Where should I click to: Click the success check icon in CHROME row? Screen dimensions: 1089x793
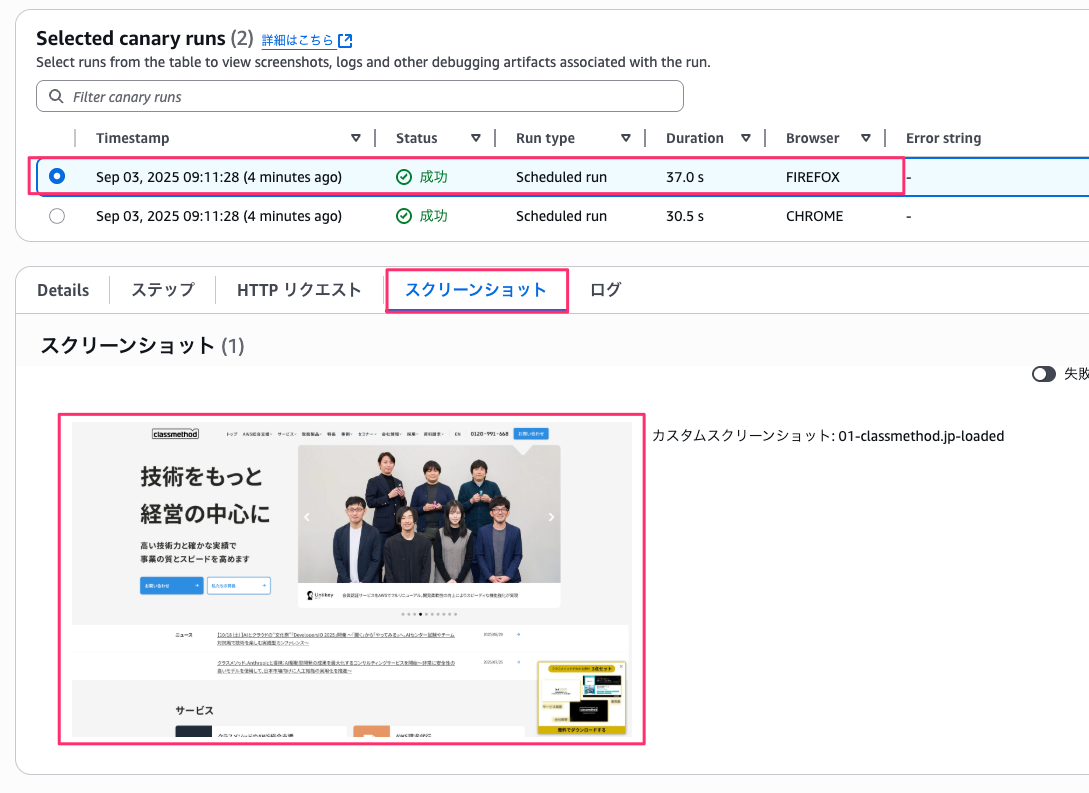tap(404, 216)
